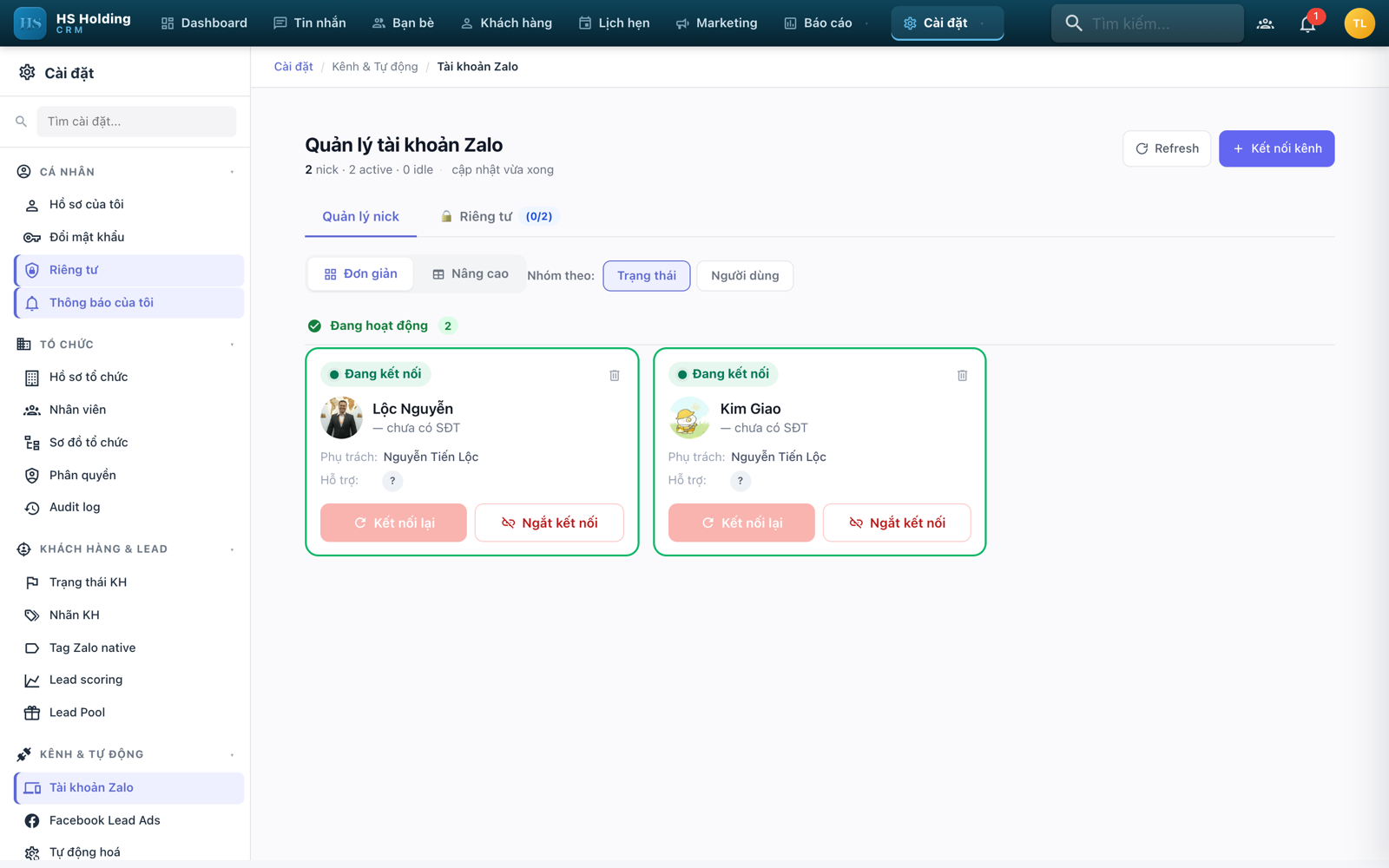Collapse the Tổ chức section
Image resolution: width=1389 pixels, height=868 pixels.
coord(232,345)
